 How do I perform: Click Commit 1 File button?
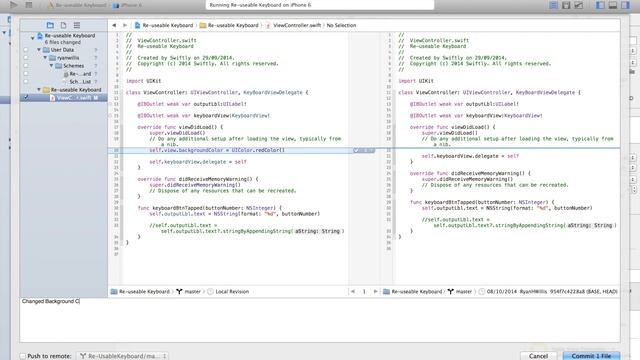coord(591,356)
